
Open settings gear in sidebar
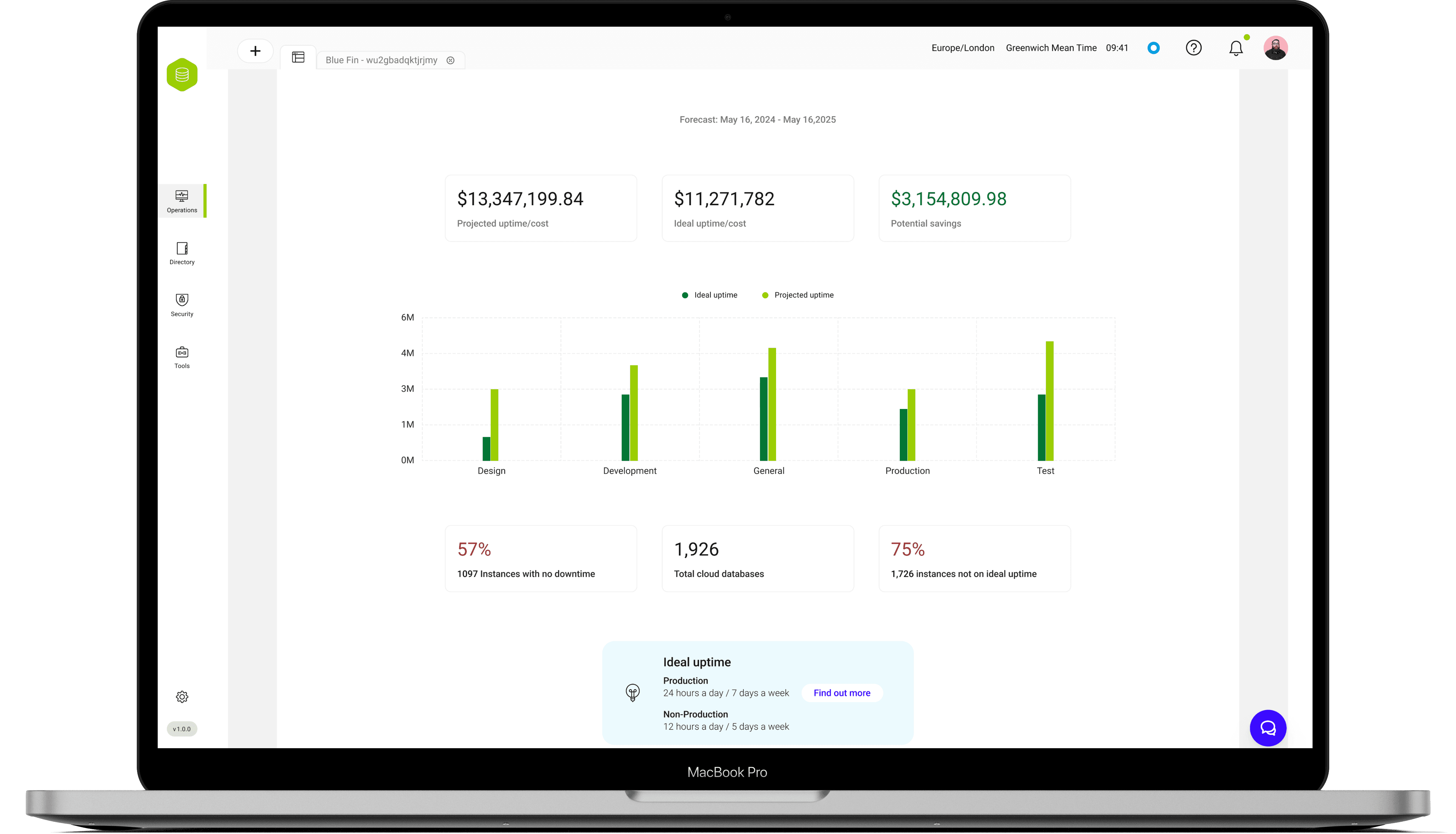point(182,697)
